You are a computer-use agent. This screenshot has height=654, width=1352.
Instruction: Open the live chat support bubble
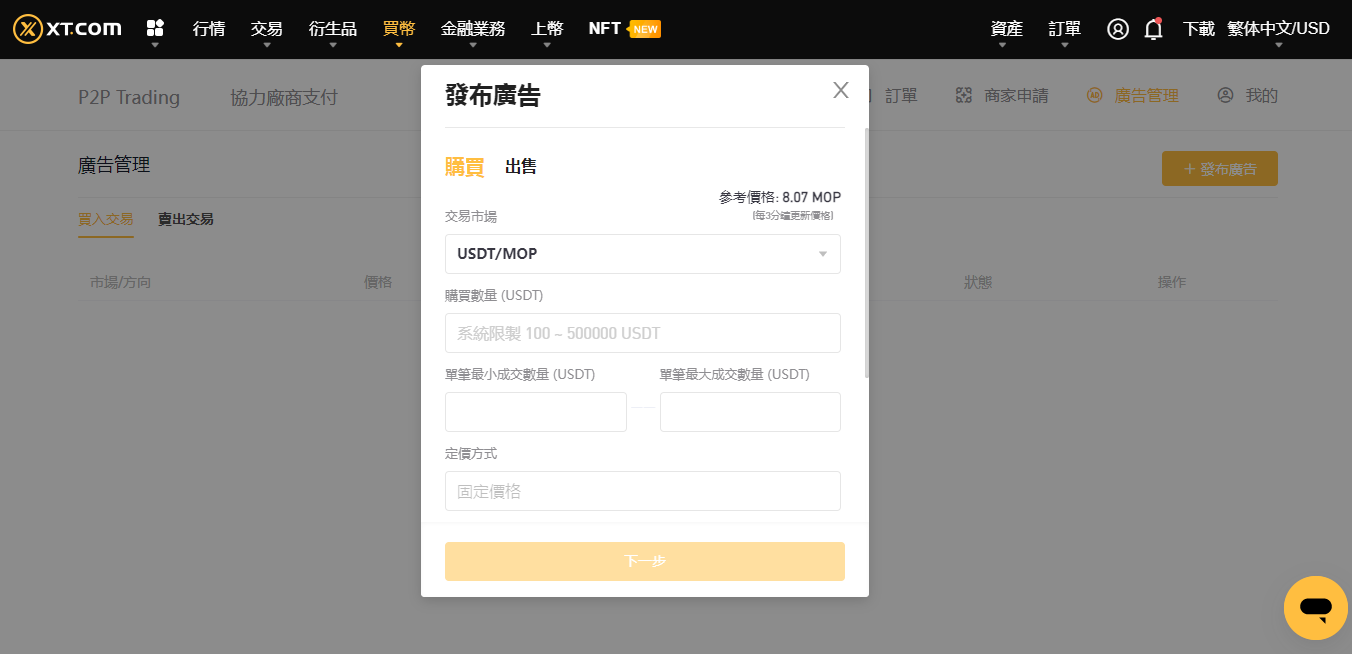tap(1316, 608)
